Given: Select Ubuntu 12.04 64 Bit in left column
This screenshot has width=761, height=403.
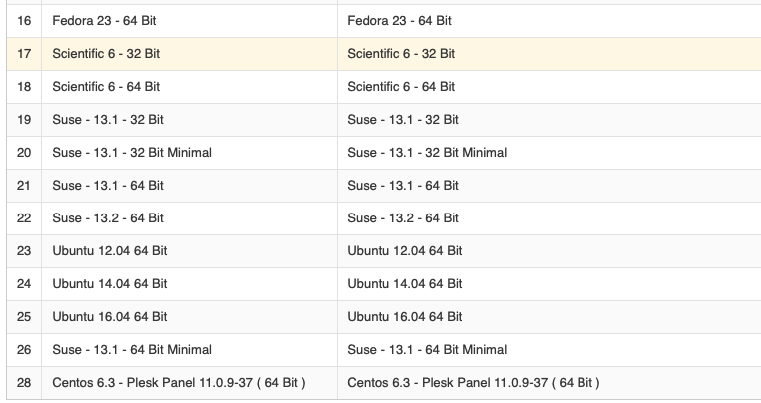Looking at the screenshot, I should [110, 250].
